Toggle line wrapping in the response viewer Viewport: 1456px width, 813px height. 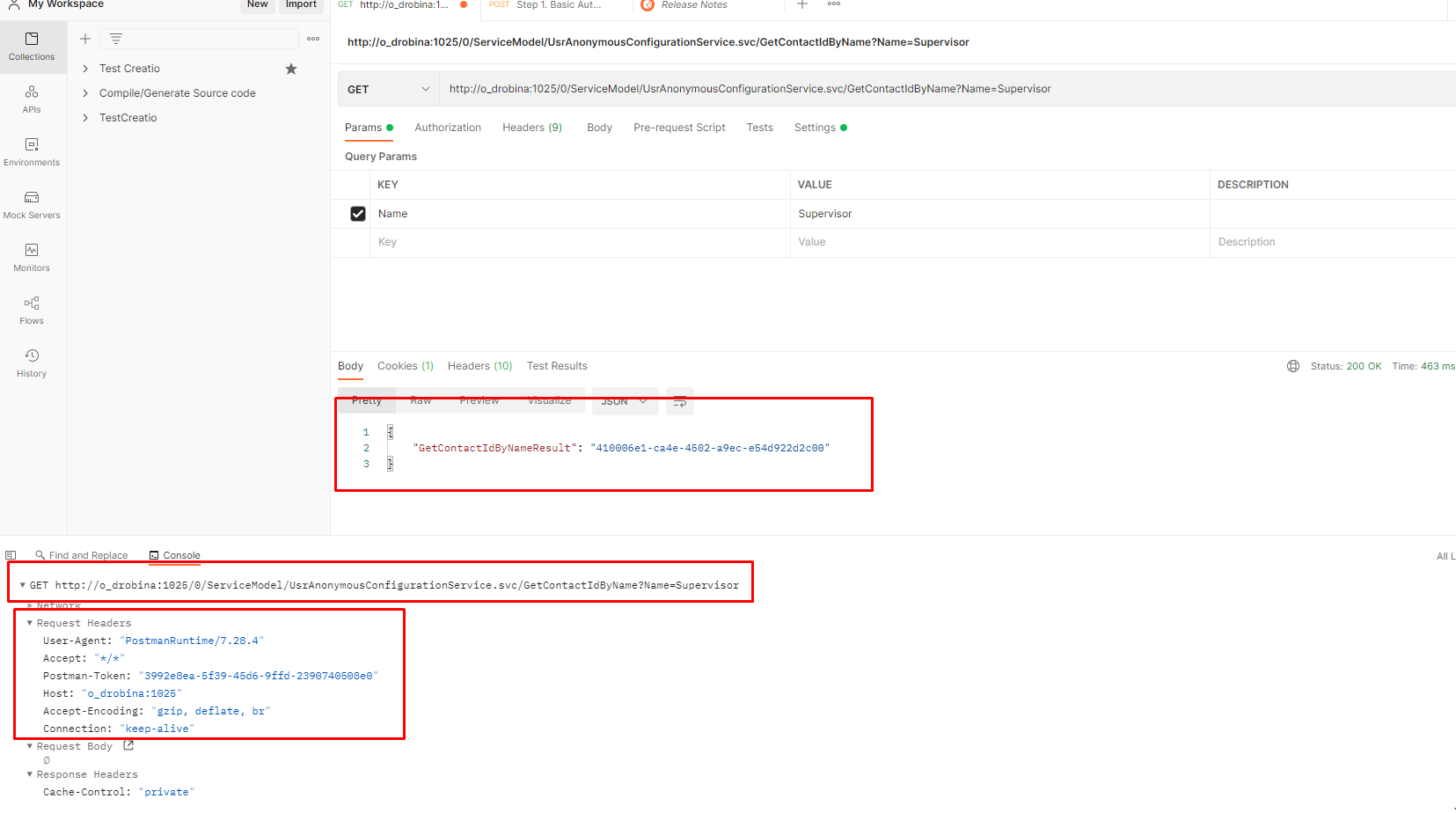678,401
